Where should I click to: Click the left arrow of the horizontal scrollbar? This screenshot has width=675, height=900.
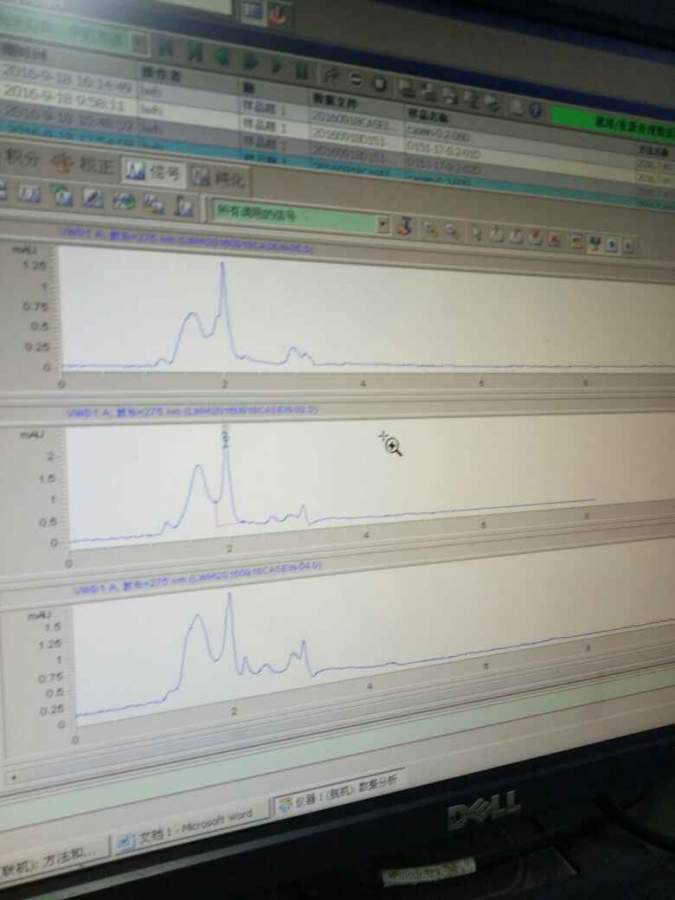[x=14, y=778]
